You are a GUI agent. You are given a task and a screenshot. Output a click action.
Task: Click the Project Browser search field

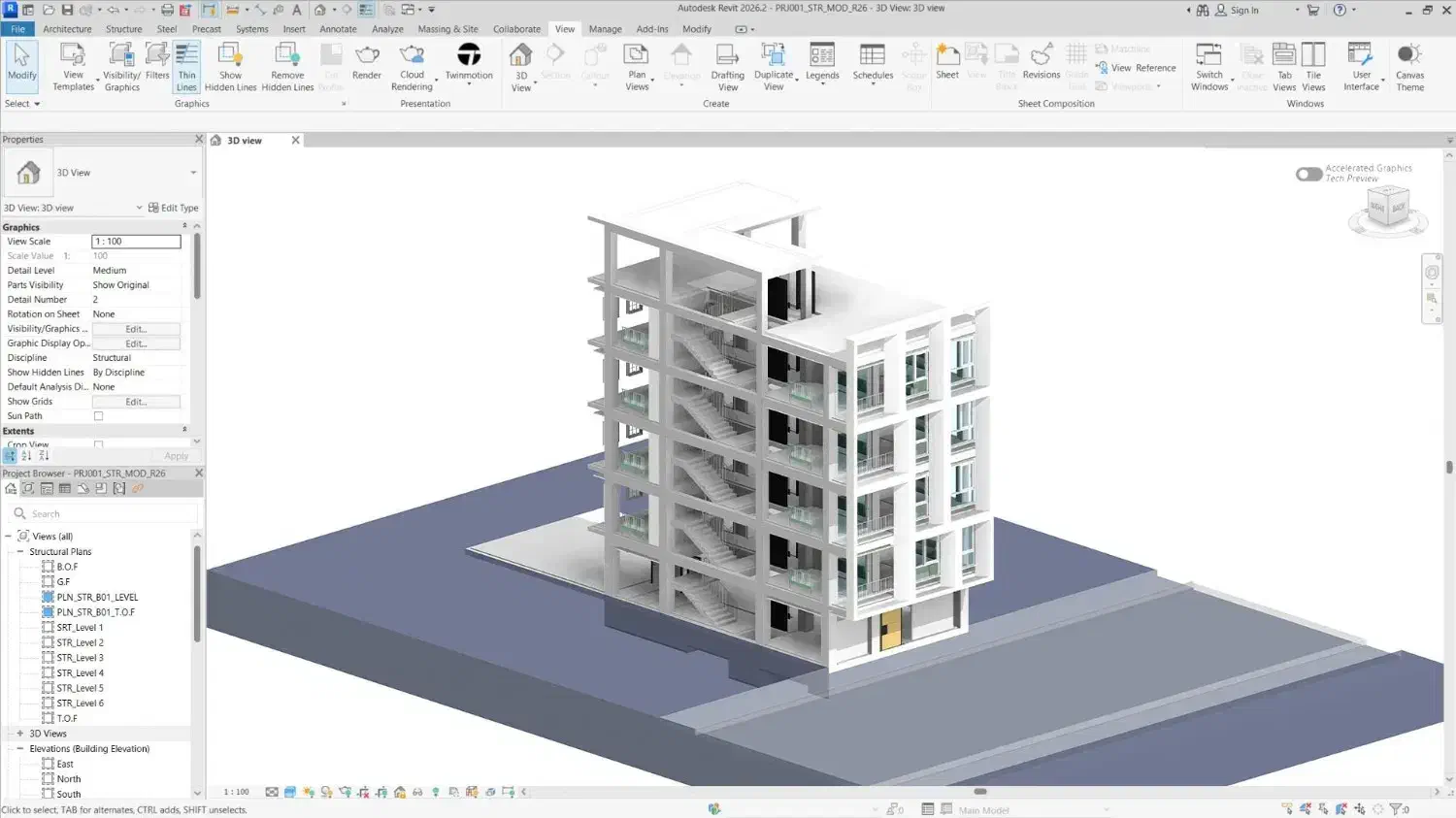pos(107,513)
